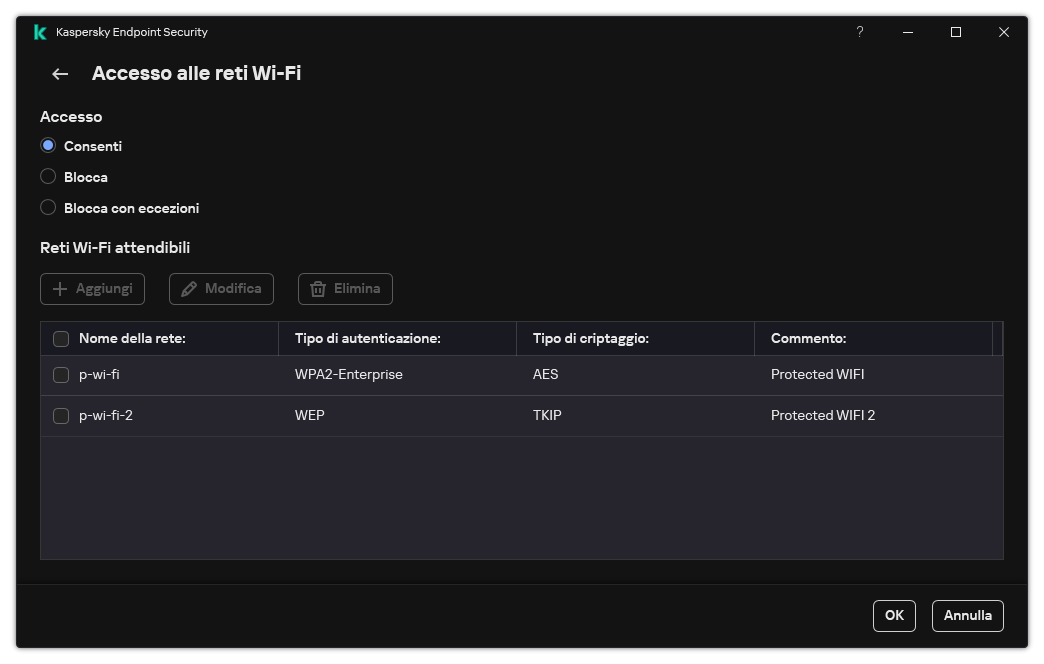Click the Kaspersky logo icon
Screen dimensions: 1044x664
pos(40,32)
